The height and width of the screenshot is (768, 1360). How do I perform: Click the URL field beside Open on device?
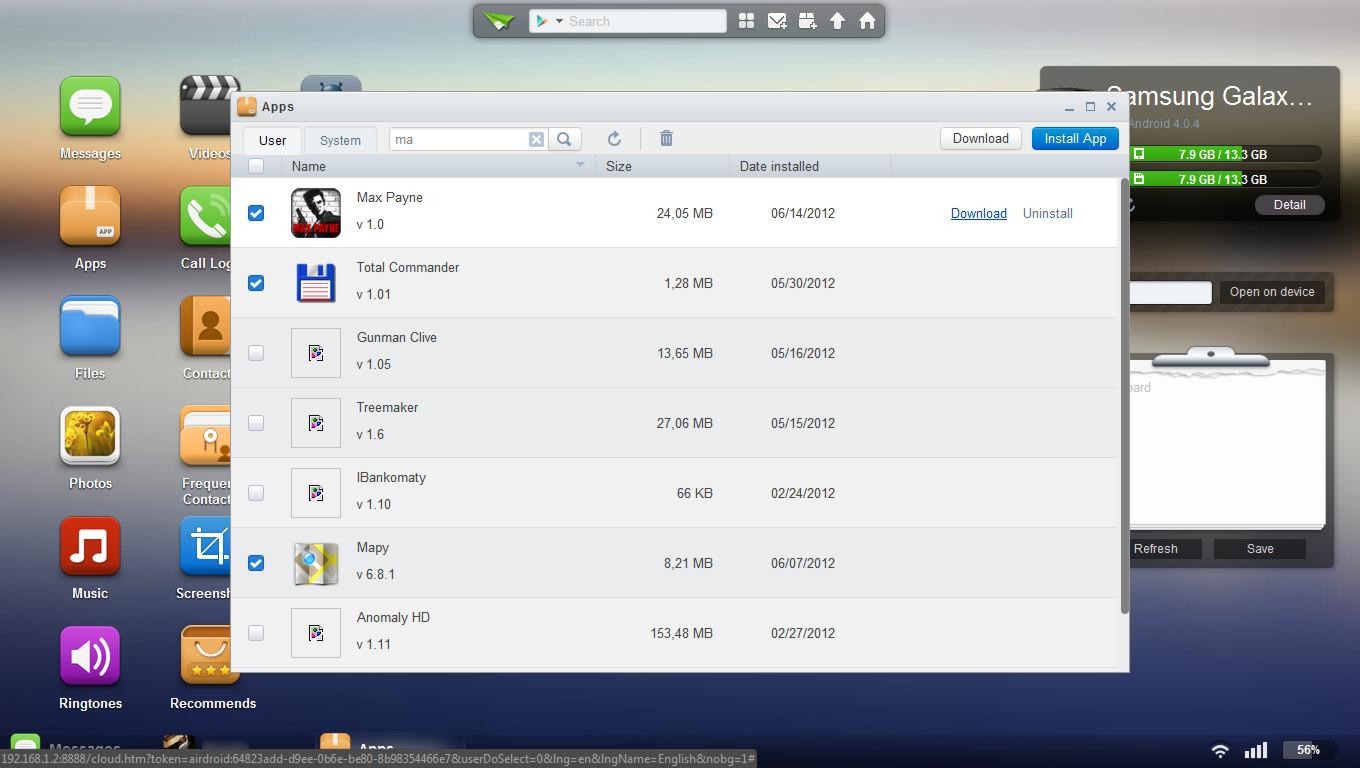point(1171,292)
